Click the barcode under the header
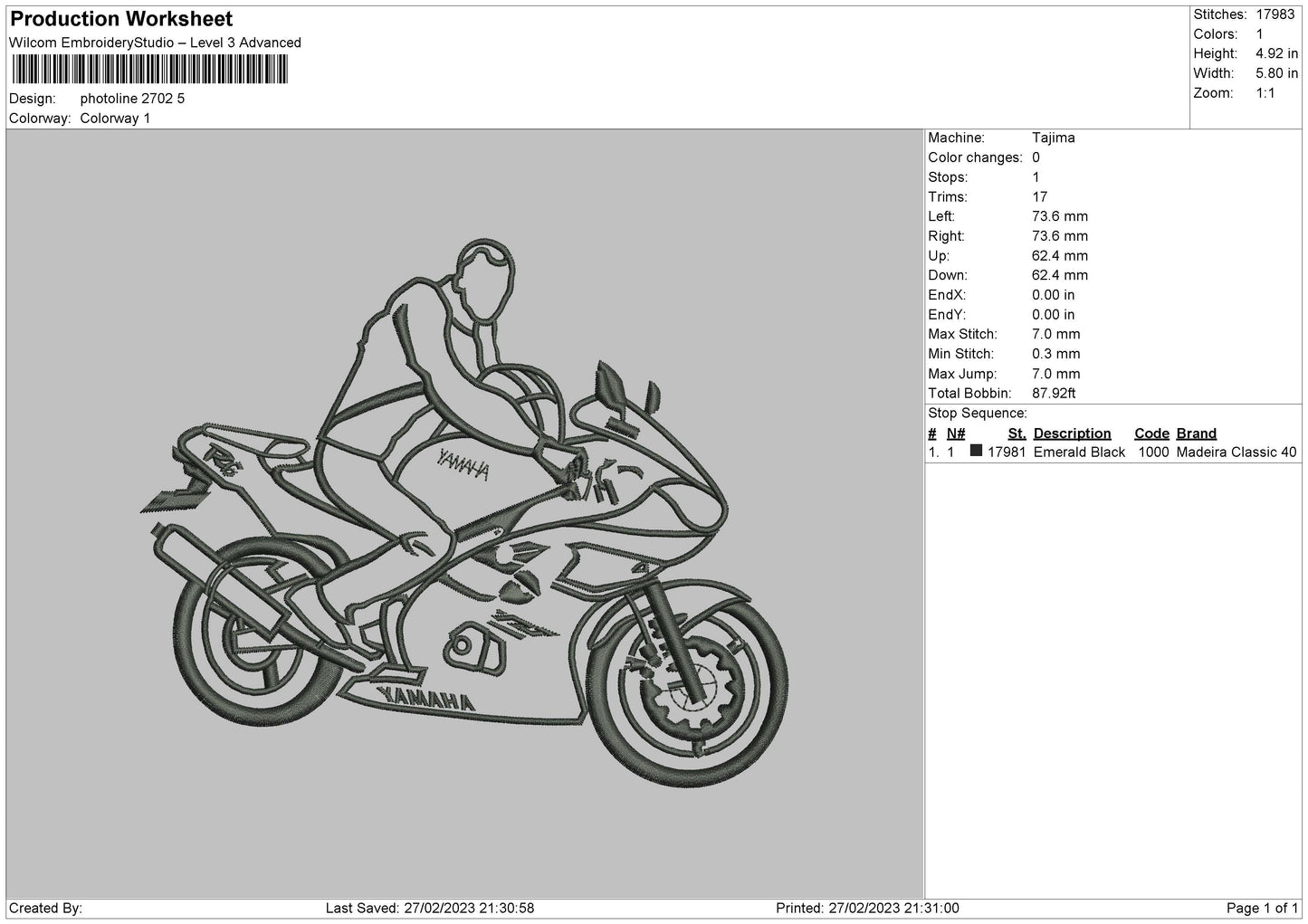 pyautogui.click(x=149, y=70)
